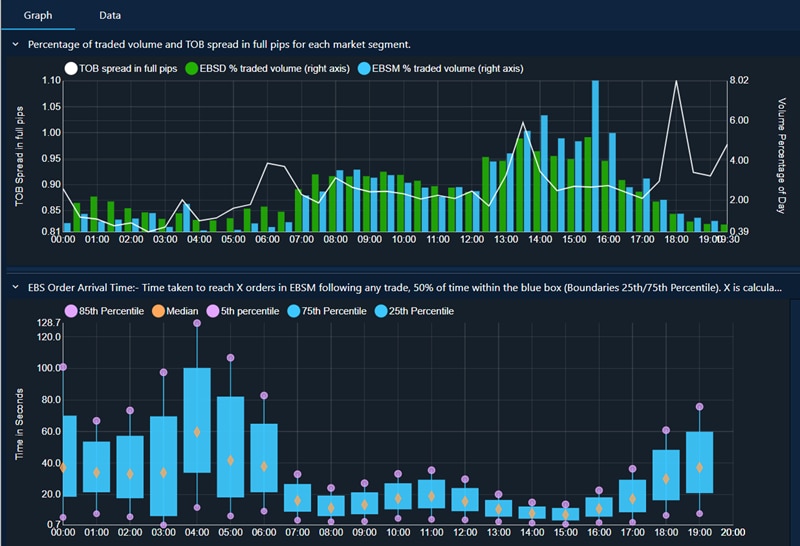800x546 pixels.
Task: Click the green EBSD legend circle
Action: pyautogui.click(x=192, y=68)
